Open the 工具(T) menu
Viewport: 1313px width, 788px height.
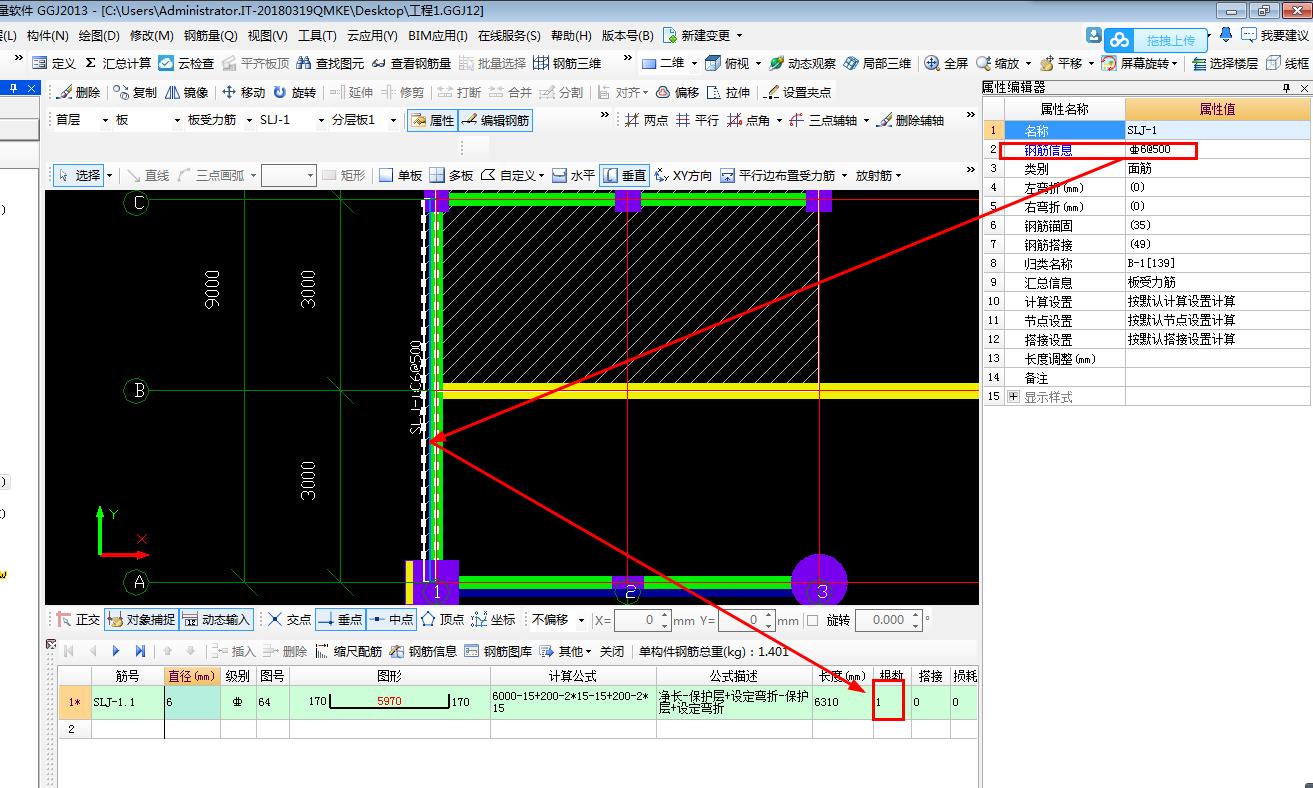coord(318,36)
